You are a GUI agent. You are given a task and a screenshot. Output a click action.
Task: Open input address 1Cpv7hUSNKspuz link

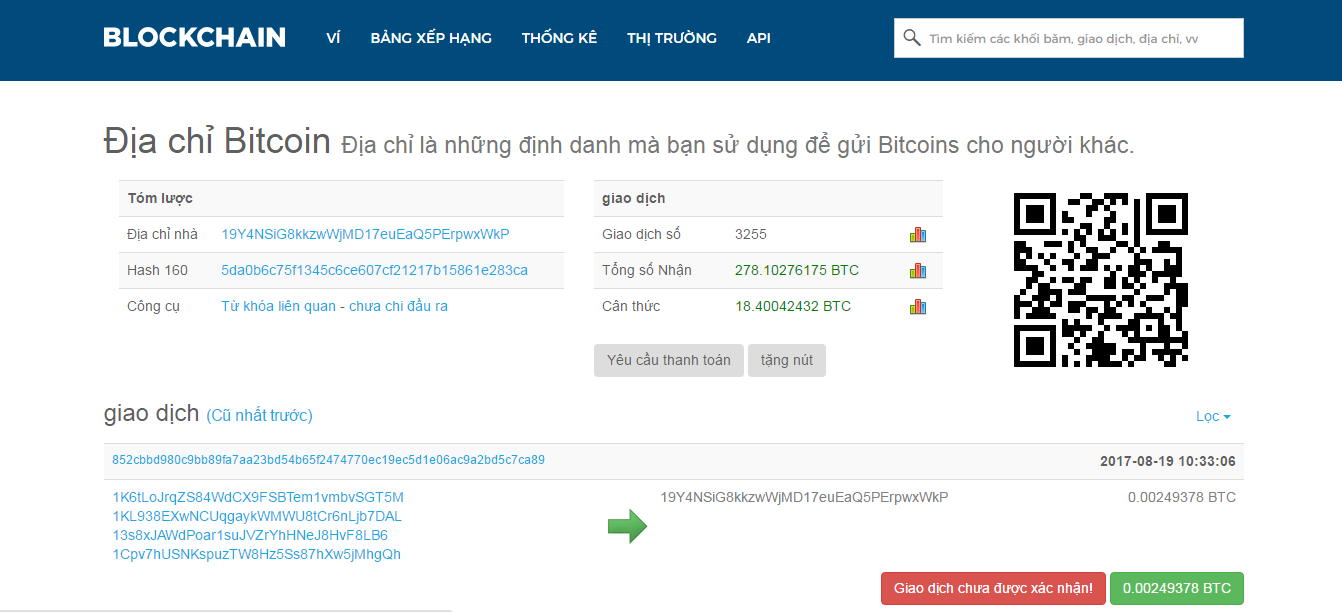(256, 554)
